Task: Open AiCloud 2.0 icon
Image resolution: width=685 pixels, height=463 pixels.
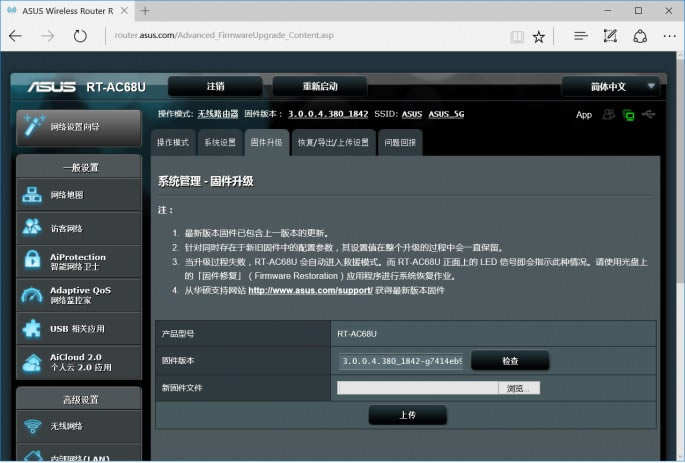Action: [32, 363]
